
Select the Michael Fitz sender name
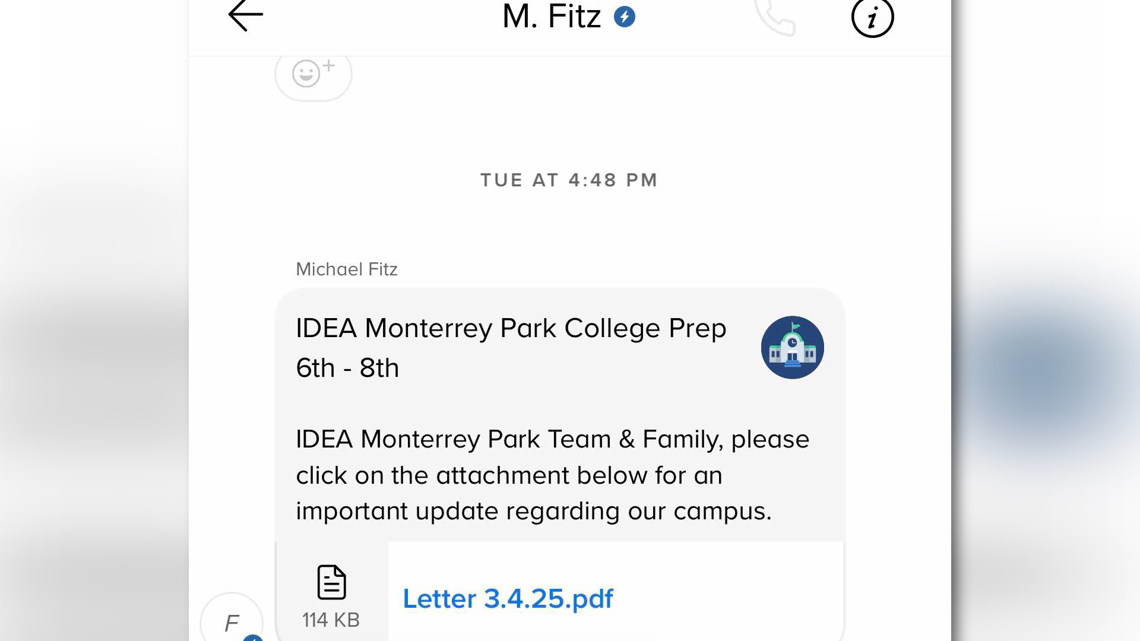point(347,270)
